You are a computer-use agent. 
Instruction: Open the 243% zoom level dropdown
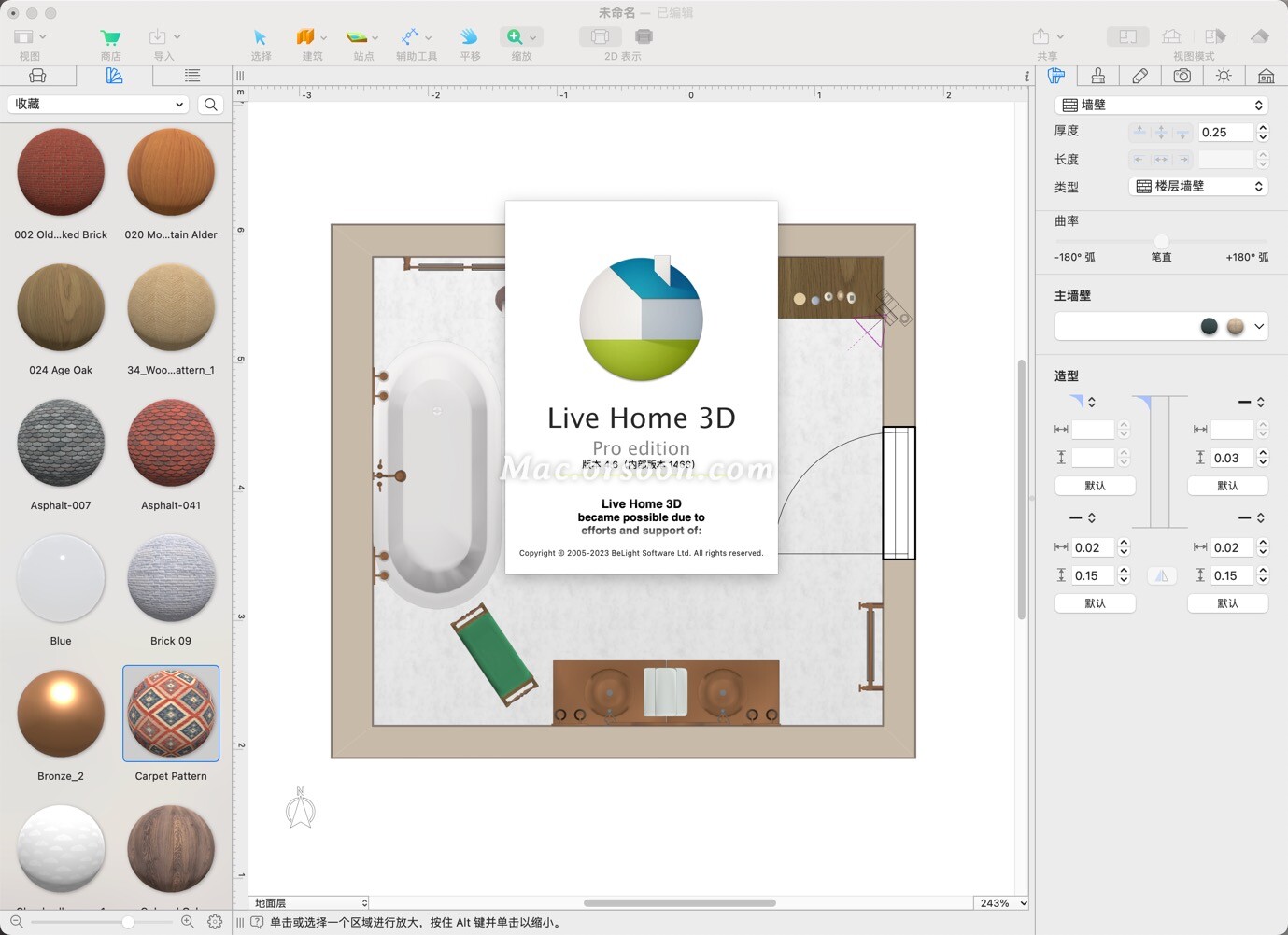pyautogui.click(x=1000, y=903)
